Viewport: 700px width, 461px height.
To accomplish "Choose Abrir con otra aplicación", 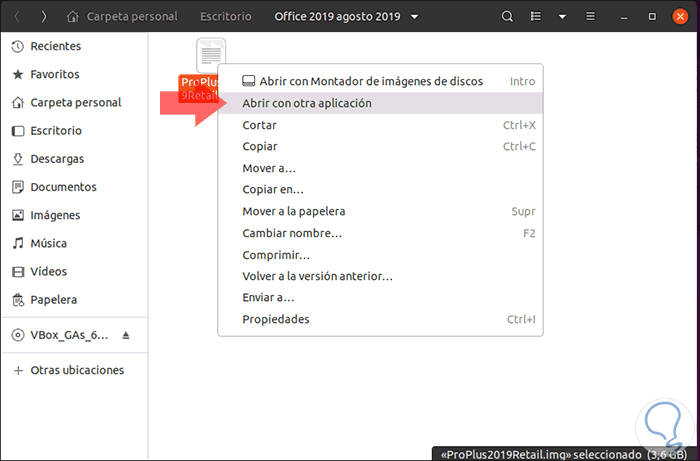I will click(x=307, y=103).
